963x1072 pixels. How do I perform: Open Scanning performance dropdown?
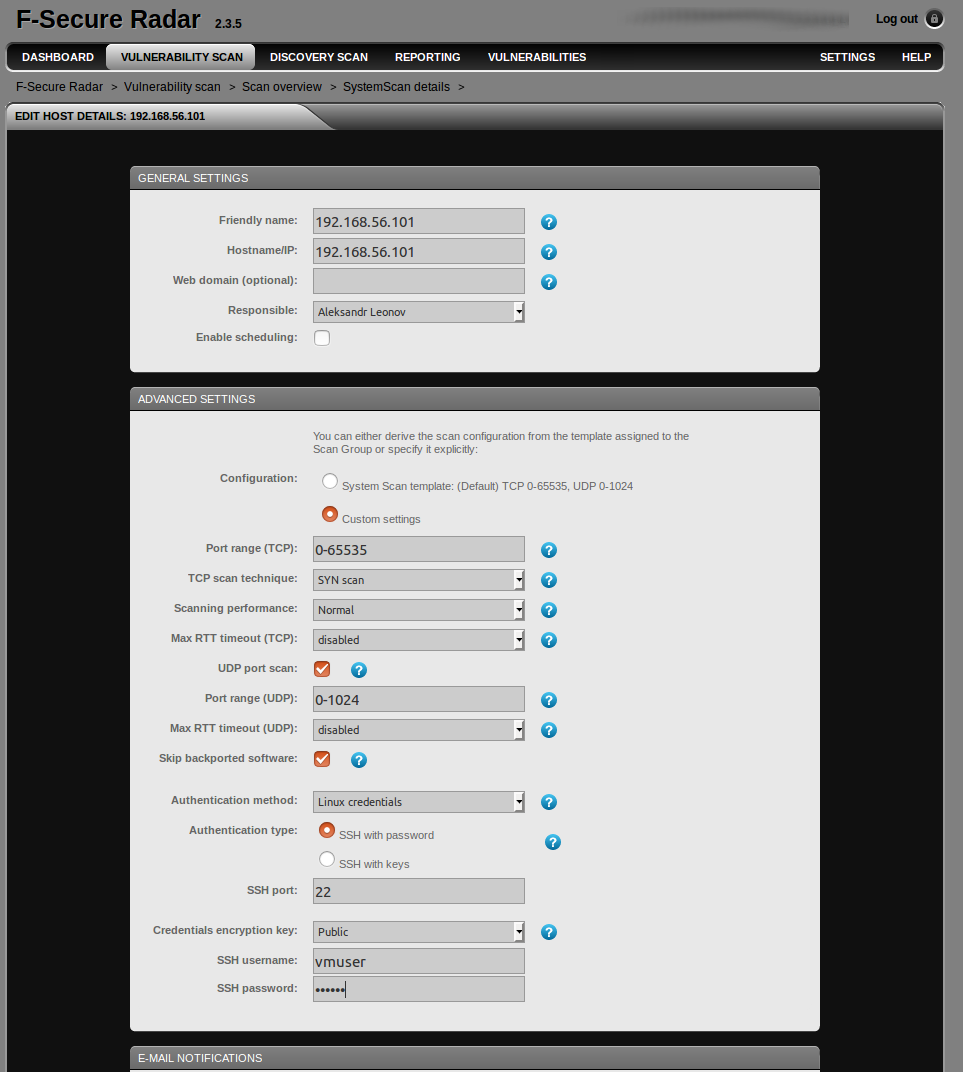click(x=419, y=611)
